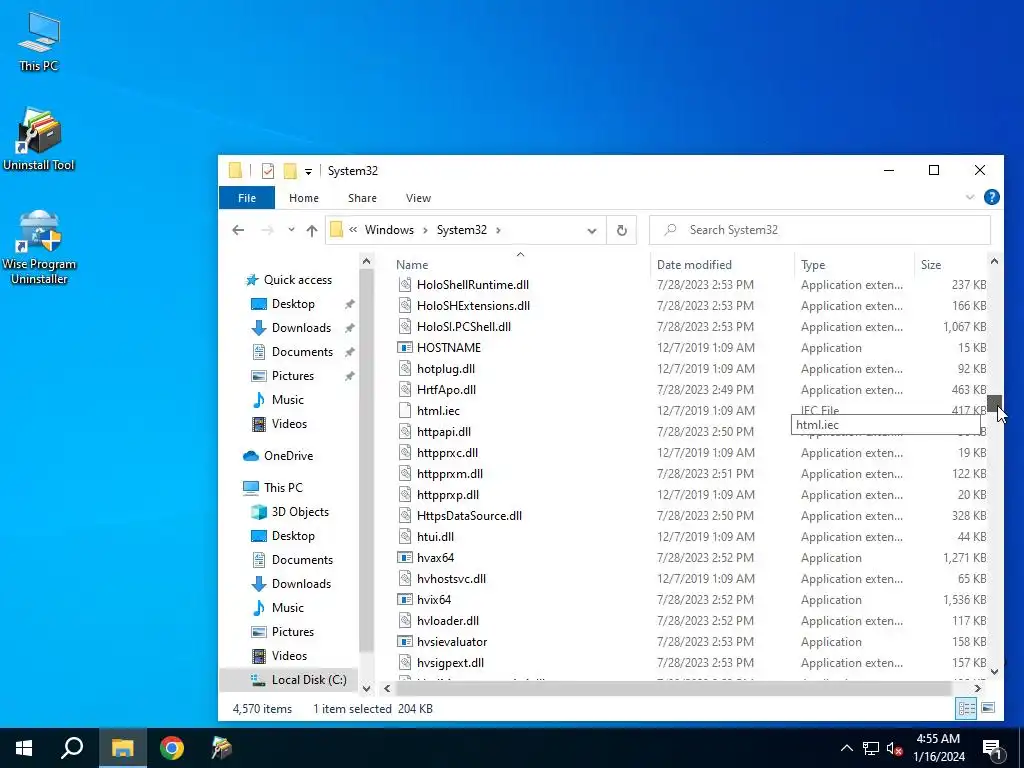This screenshot has height=768, width=1024.
Task: Sort by the Type column header
Action: pos(813,264)
